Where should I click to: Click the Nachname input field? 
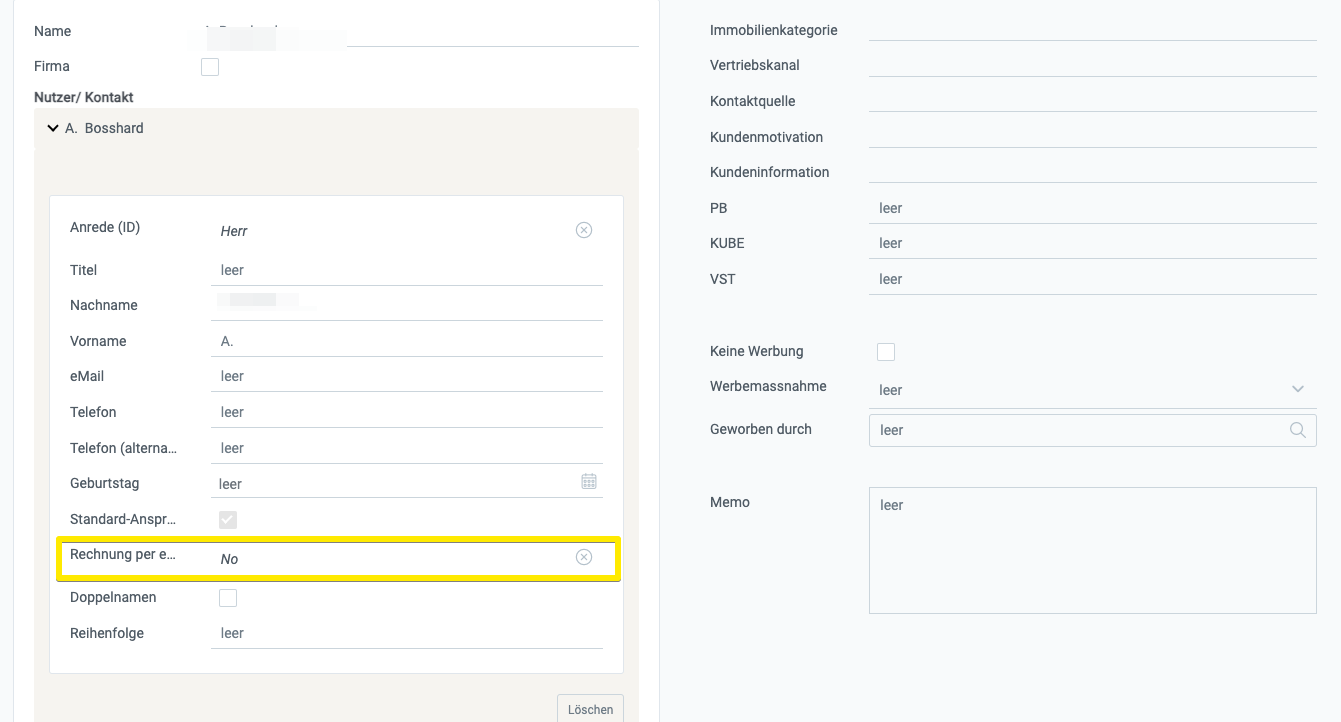pyautogui.click(x=407, y=304)
